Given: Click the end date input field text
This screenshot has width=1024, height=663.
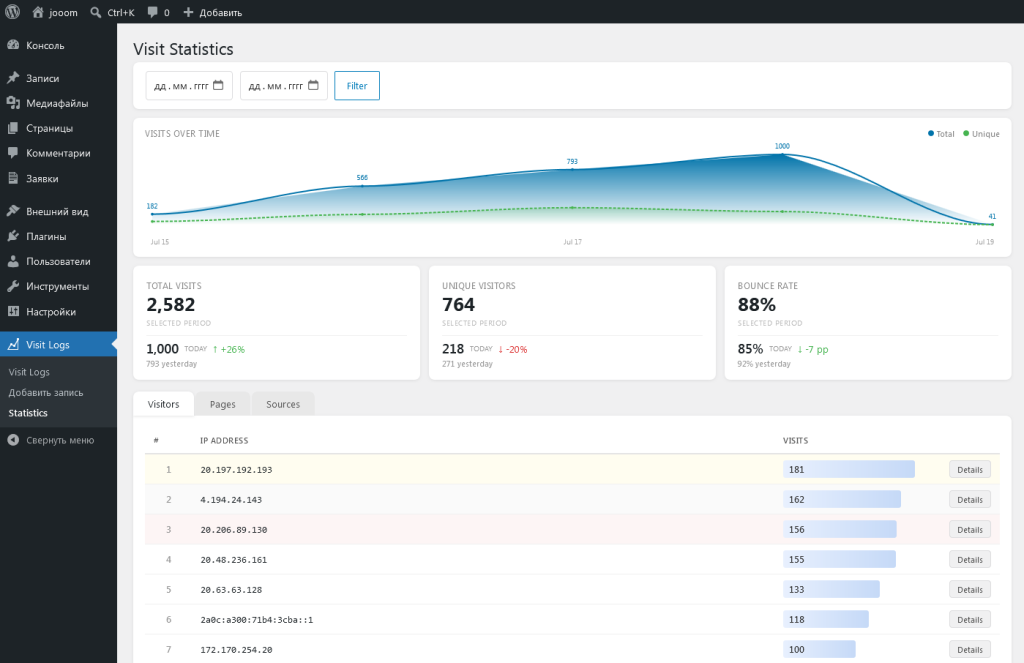Looking at the screenshot, I should click(276, 86).
